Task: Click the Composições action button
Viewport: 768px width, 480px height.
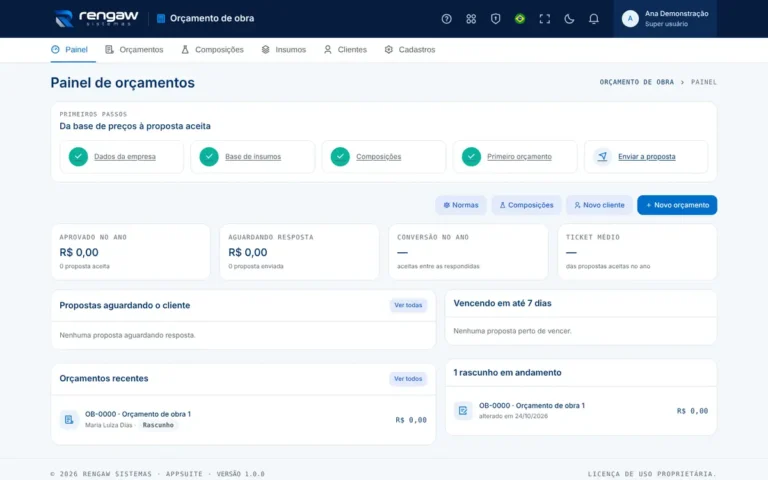Action: pyautogui.click(x=527, y=205)
